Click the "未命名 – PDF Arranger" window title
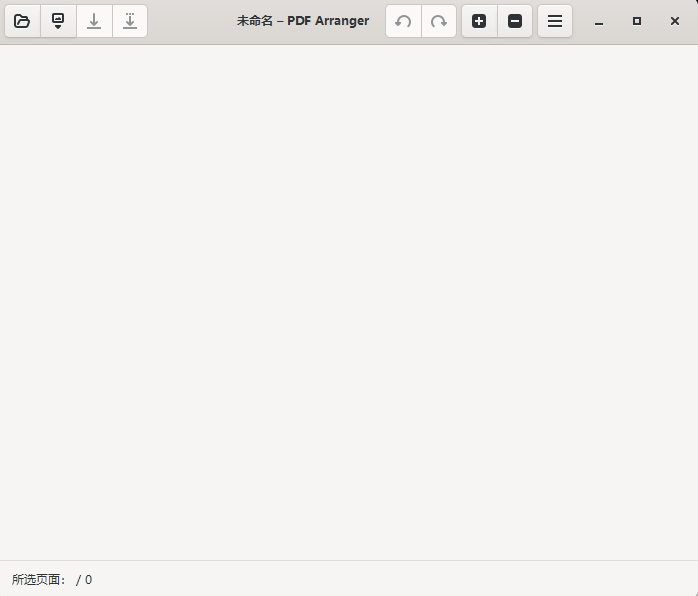Image resolution: width=698 pixels, height=596 pixels. [302, 21]
